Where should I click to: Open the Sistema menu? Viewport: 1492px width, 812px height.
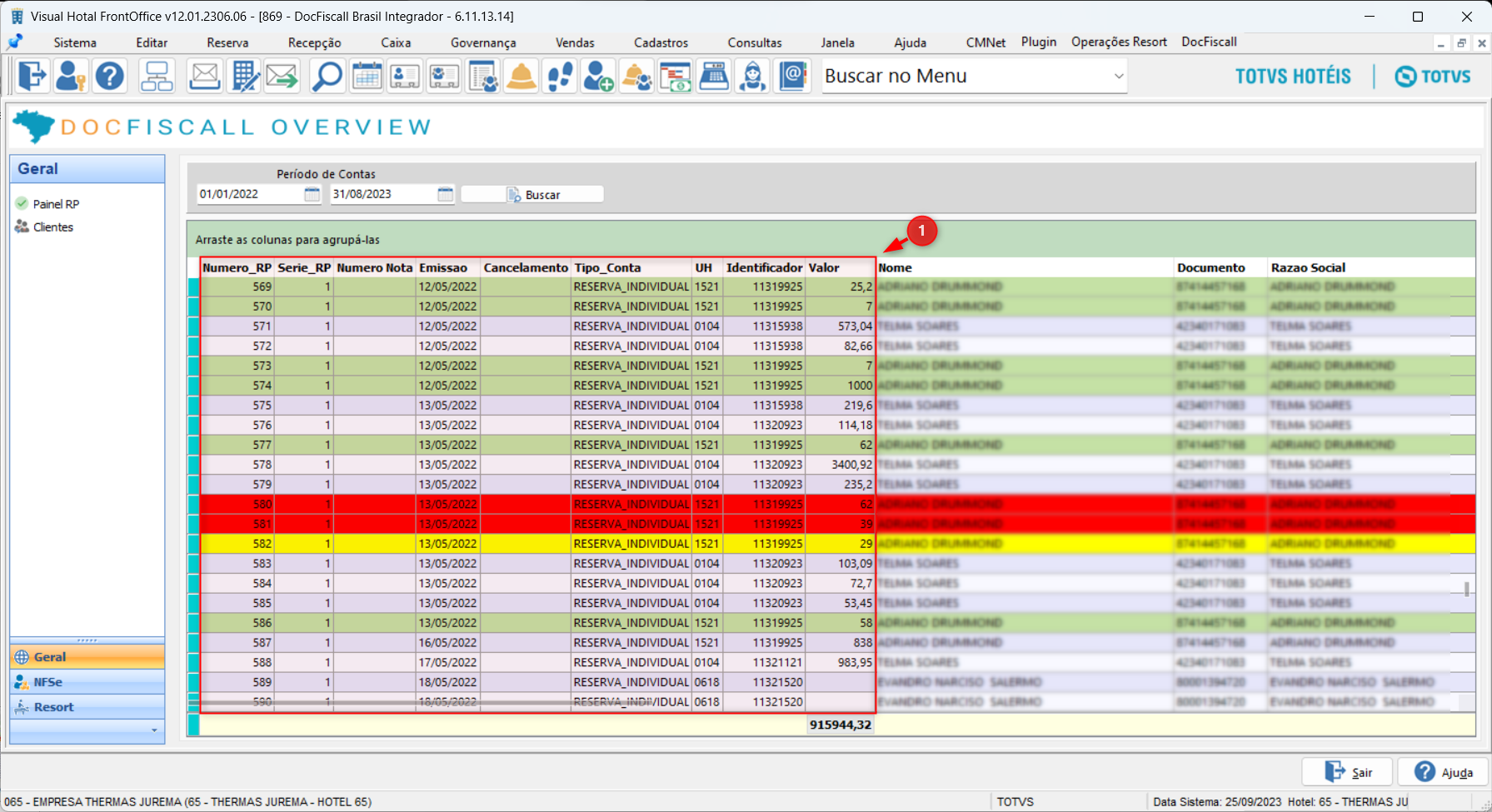tap(75, 42)
